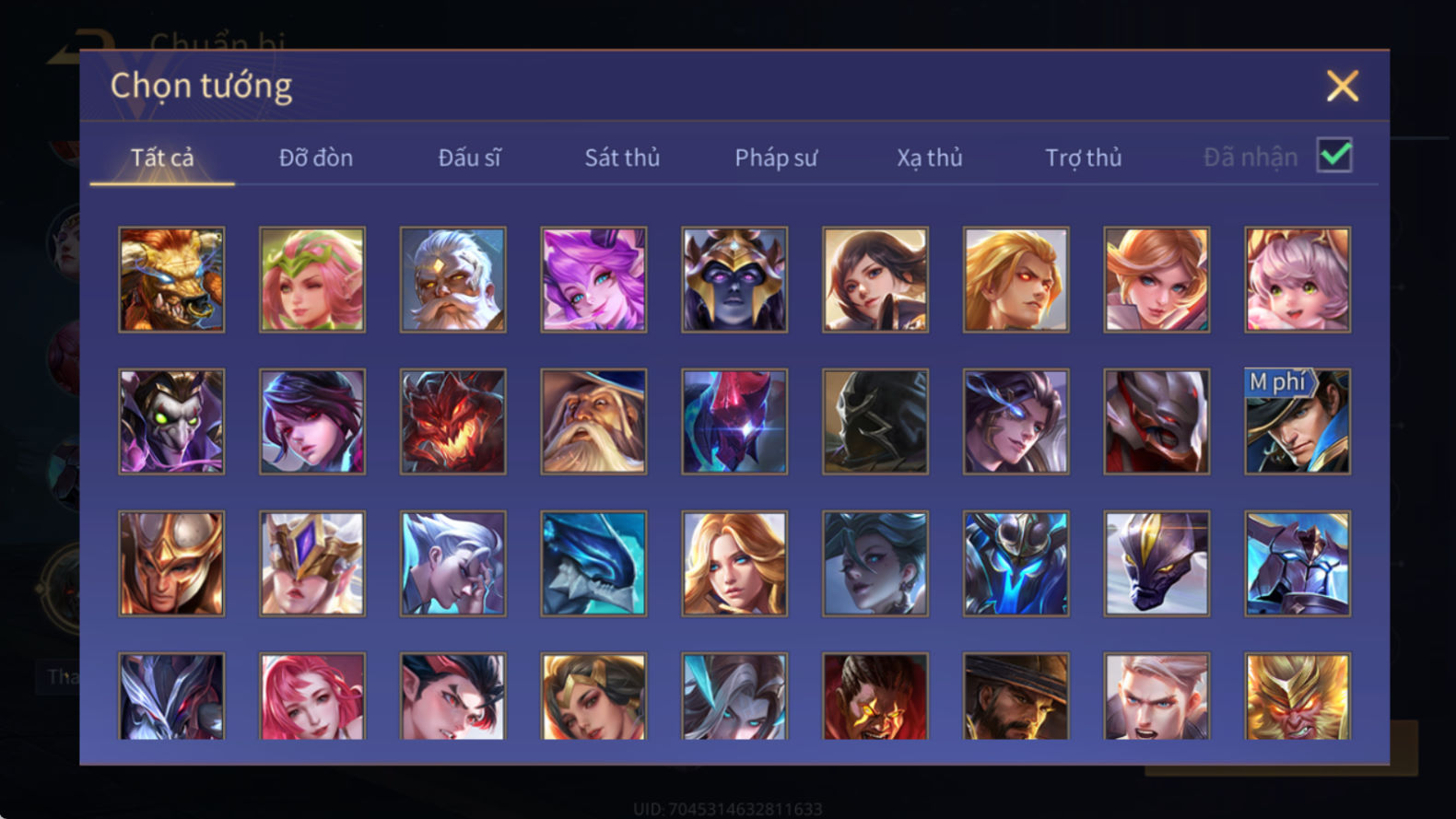Select the hero with the 'M phí' label
The image size is (1456, 819).
1297,422
